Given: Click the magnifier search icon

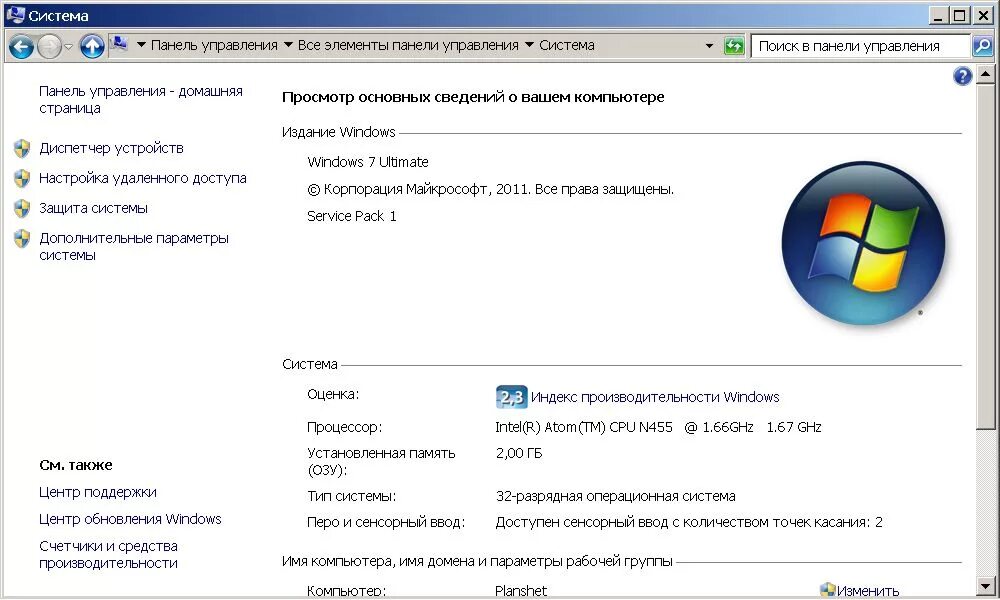Looking at the screenshot, I should click(982, 46).
